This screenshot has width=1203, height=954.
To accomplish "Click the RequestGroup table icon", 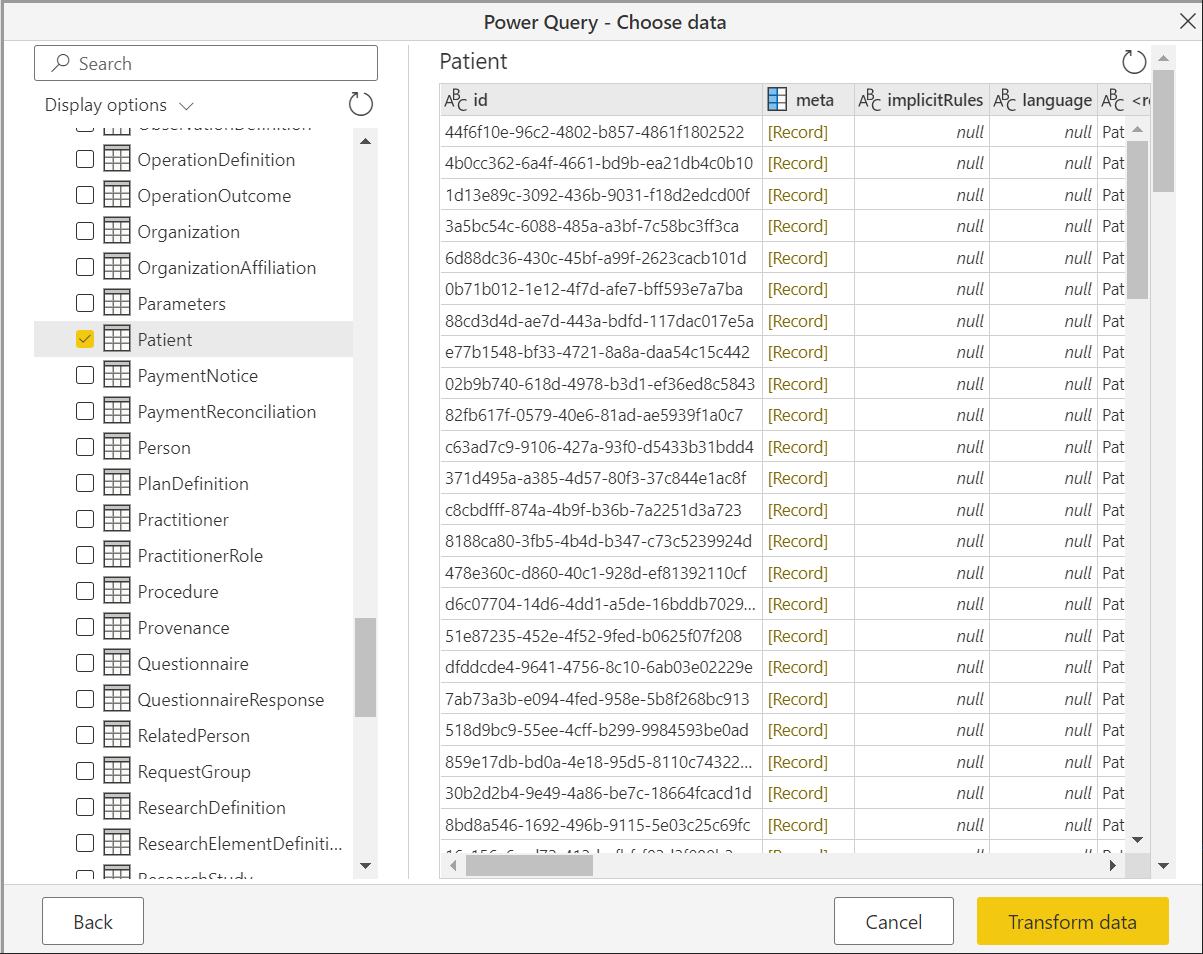I will 117,771.
